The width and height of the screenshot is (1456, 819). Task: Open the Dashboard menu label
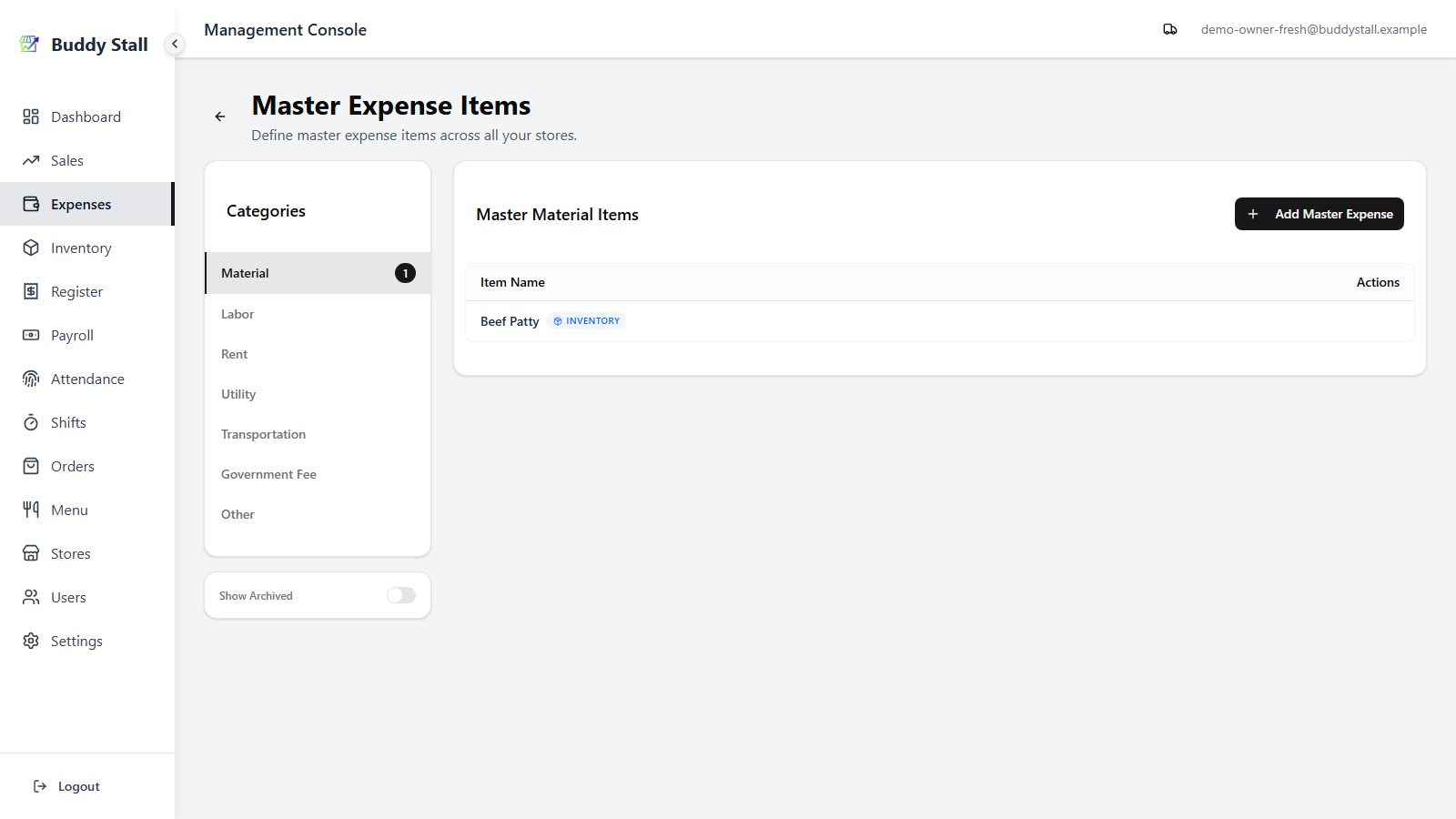pyautogui.click(x=86, y=116)
